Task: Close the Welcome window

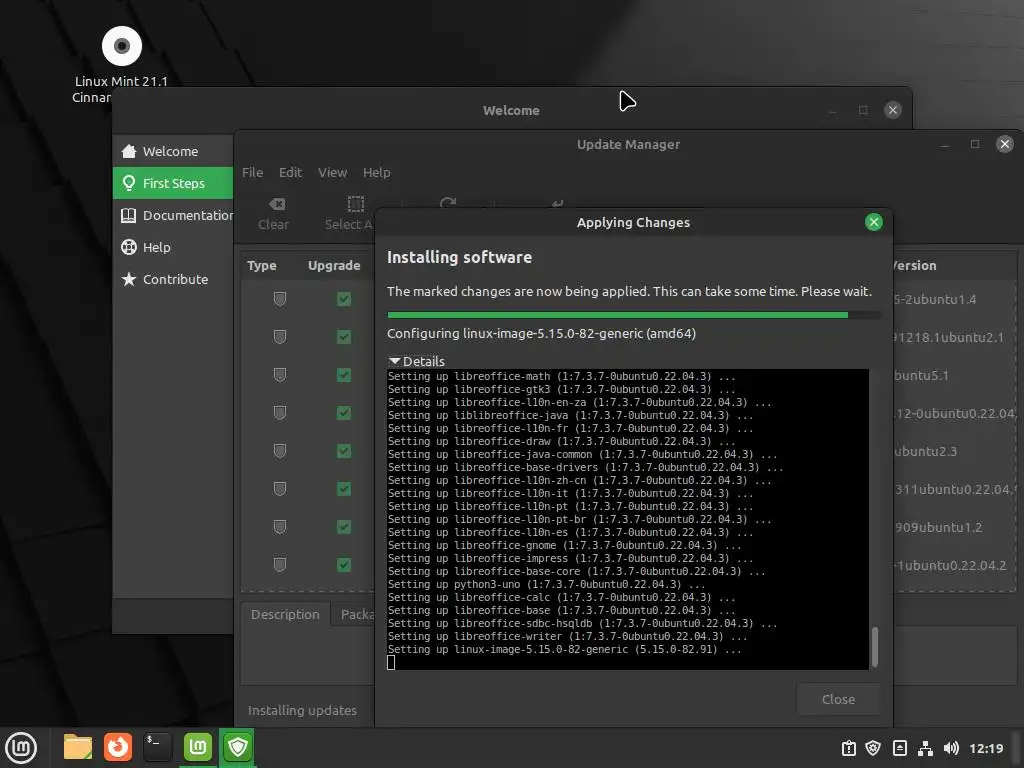Action: tap(893, 110)
